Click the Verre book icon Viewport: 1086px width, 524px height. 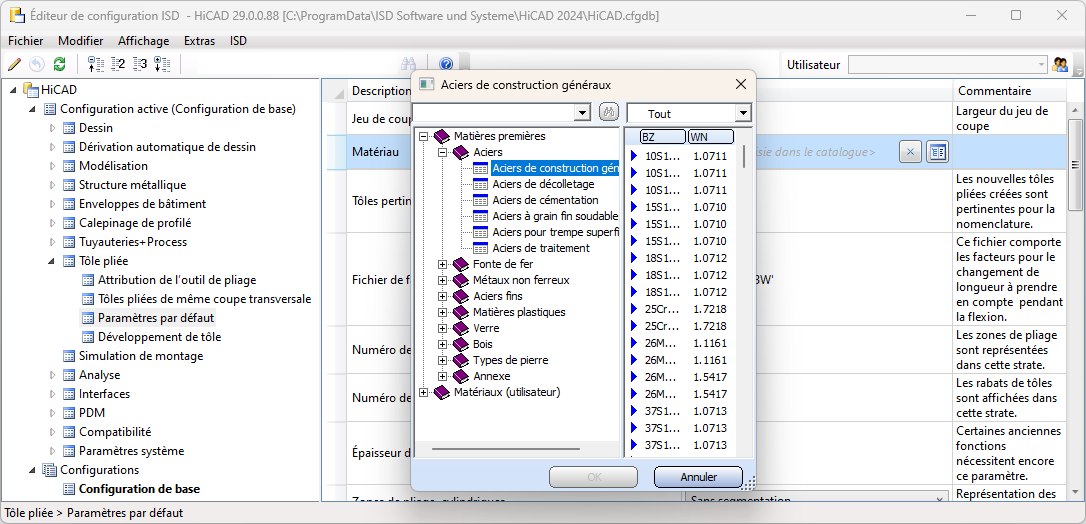tap(461, 328)
